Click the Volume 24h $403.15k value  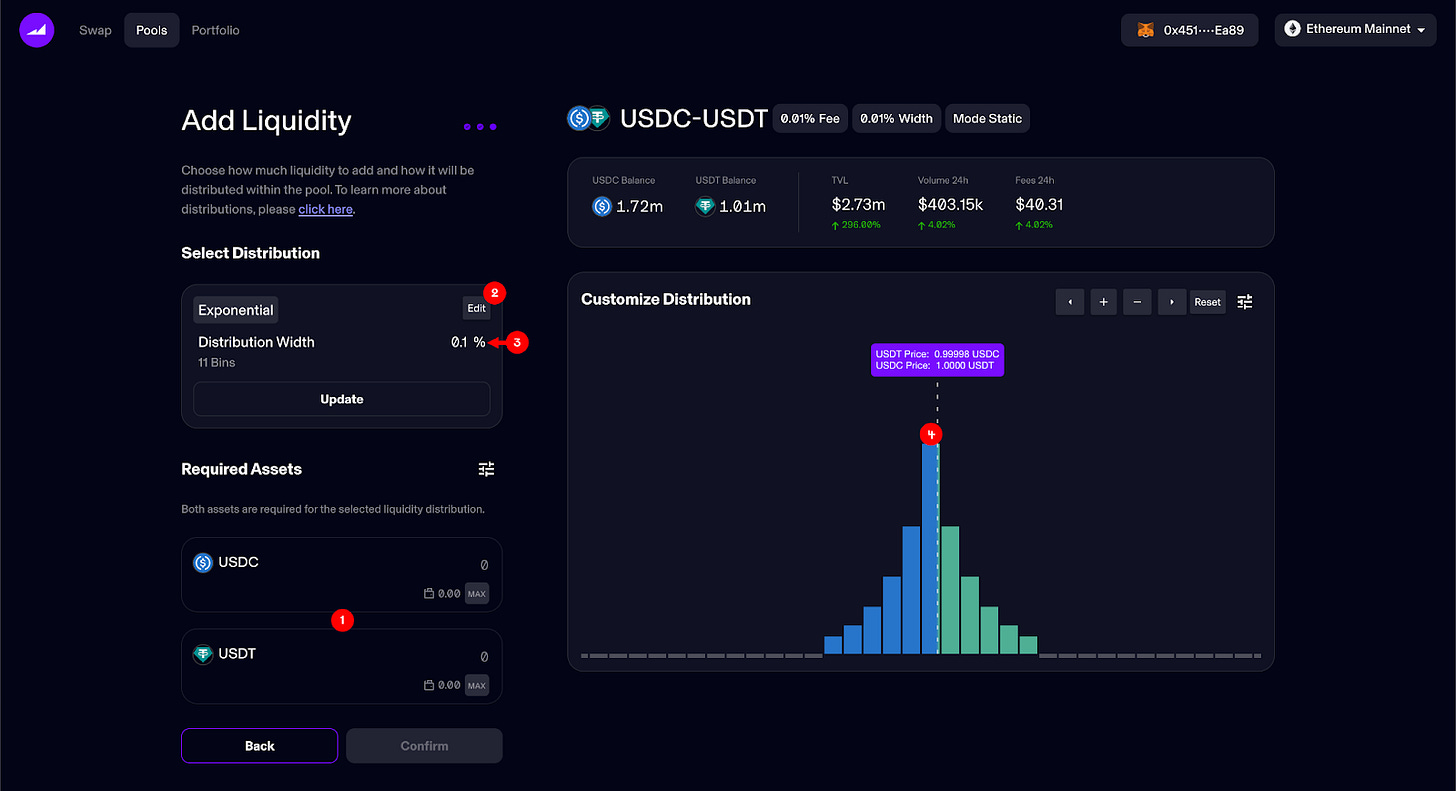(951, 204)
